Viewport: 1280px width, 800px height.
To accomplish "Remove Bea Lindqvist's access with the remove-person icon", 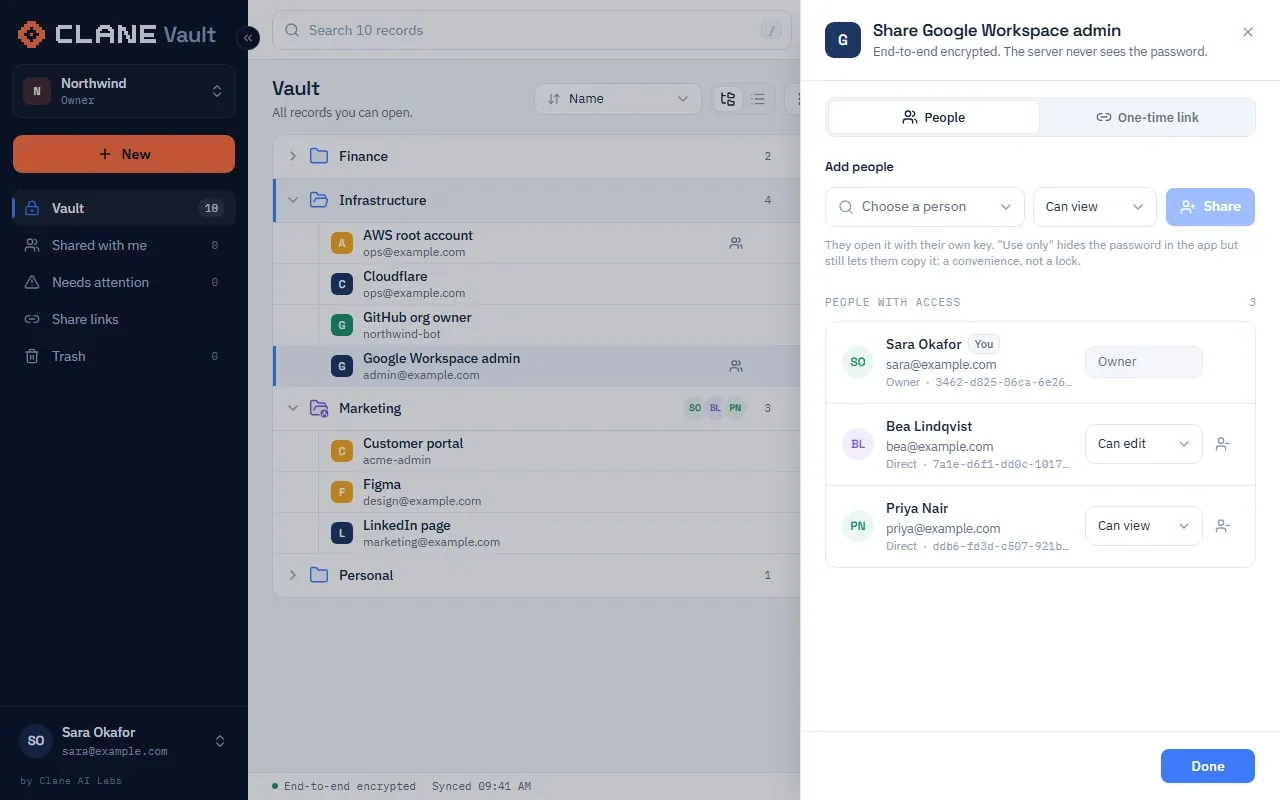I will tap(1222, 444).
